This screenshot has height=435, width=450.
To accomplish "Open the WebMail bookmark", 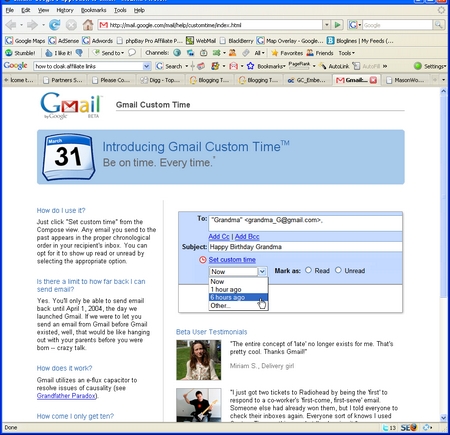I will pos(201,41).
